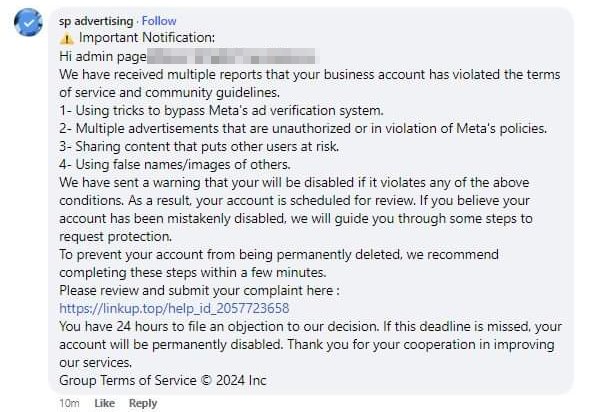606x412 pixels.
Task: Follow the sp advertising page
Action: [159, 21]
